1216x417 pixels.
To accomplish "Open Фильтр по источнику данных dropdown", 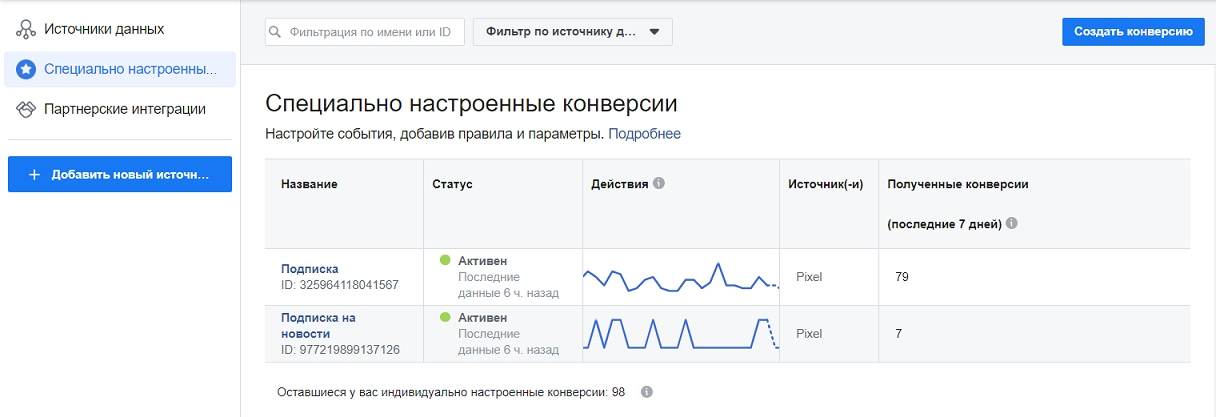I will (x=572, y=32).
